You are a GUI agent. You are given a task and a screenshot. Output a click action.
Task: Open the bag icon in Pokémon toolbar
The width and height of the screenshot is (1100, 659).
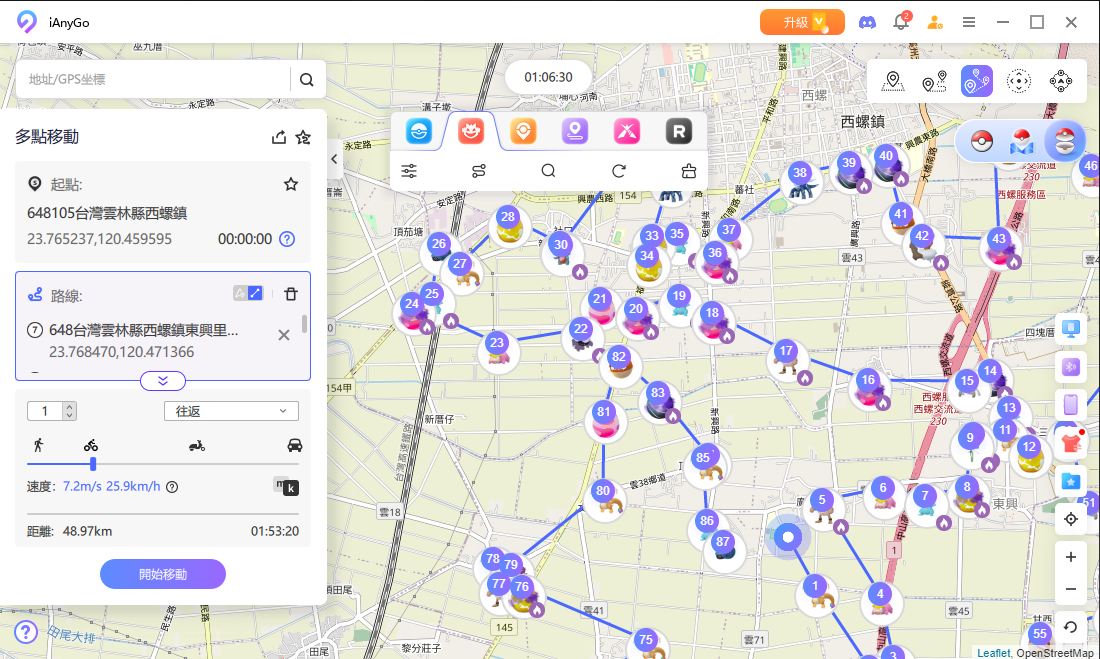689,171
